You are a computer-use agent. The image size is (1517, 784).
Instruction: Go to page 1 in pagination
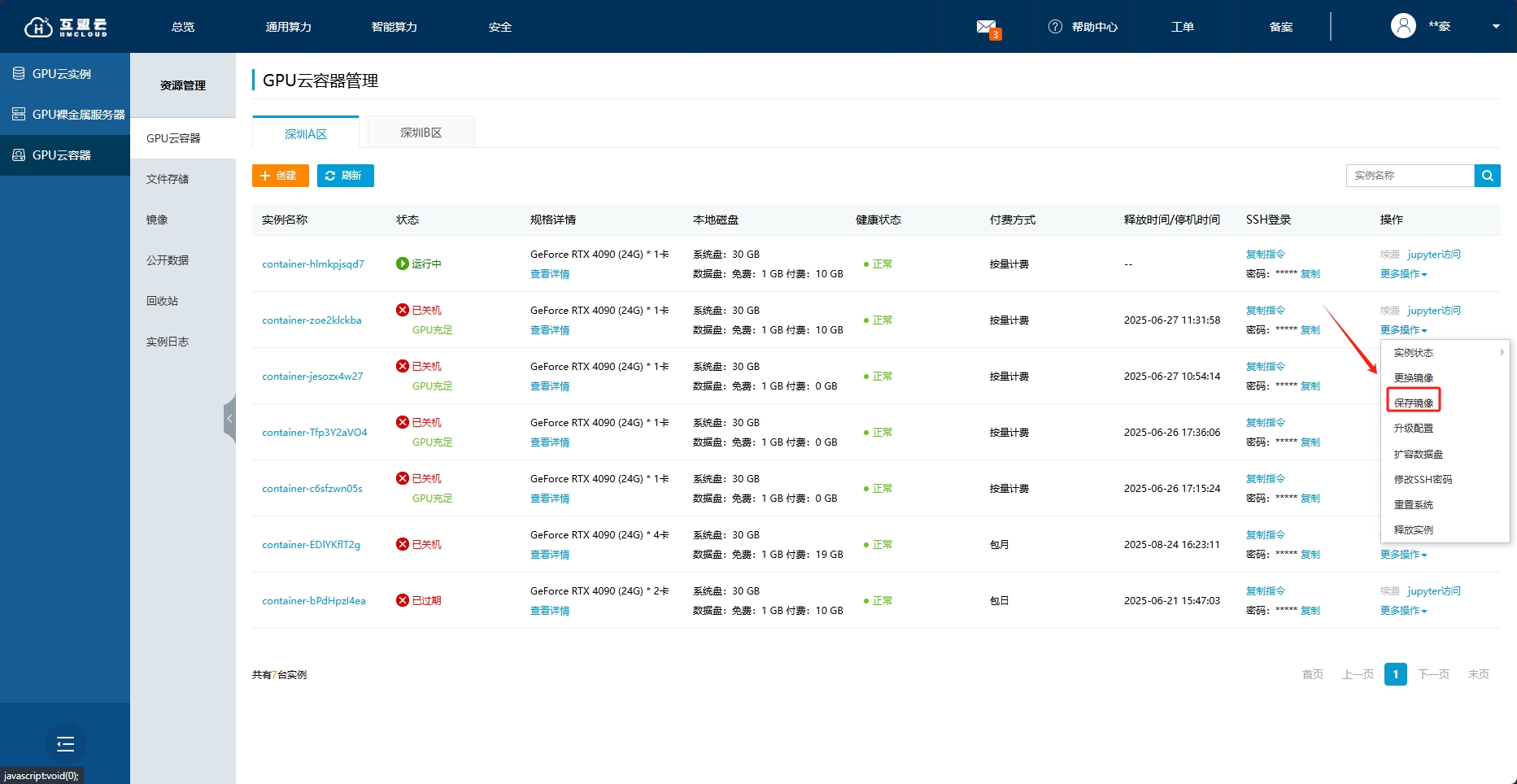(1396, 674)
